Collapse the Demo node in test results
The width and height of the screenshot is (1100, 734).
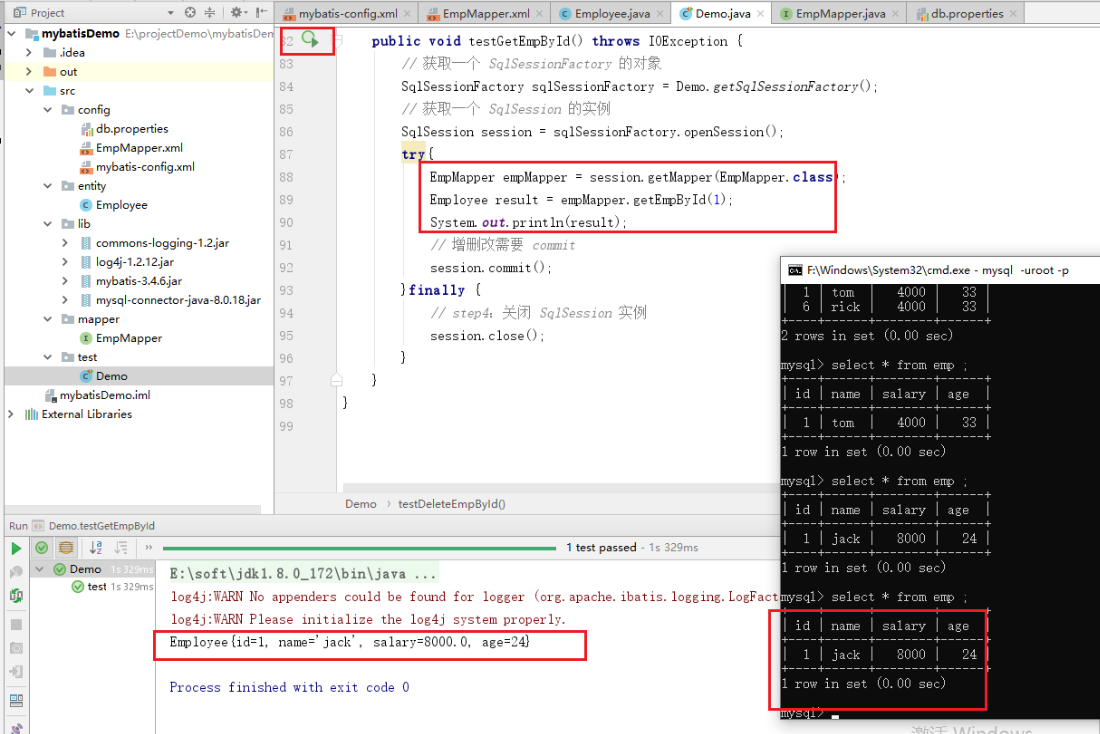40,569
